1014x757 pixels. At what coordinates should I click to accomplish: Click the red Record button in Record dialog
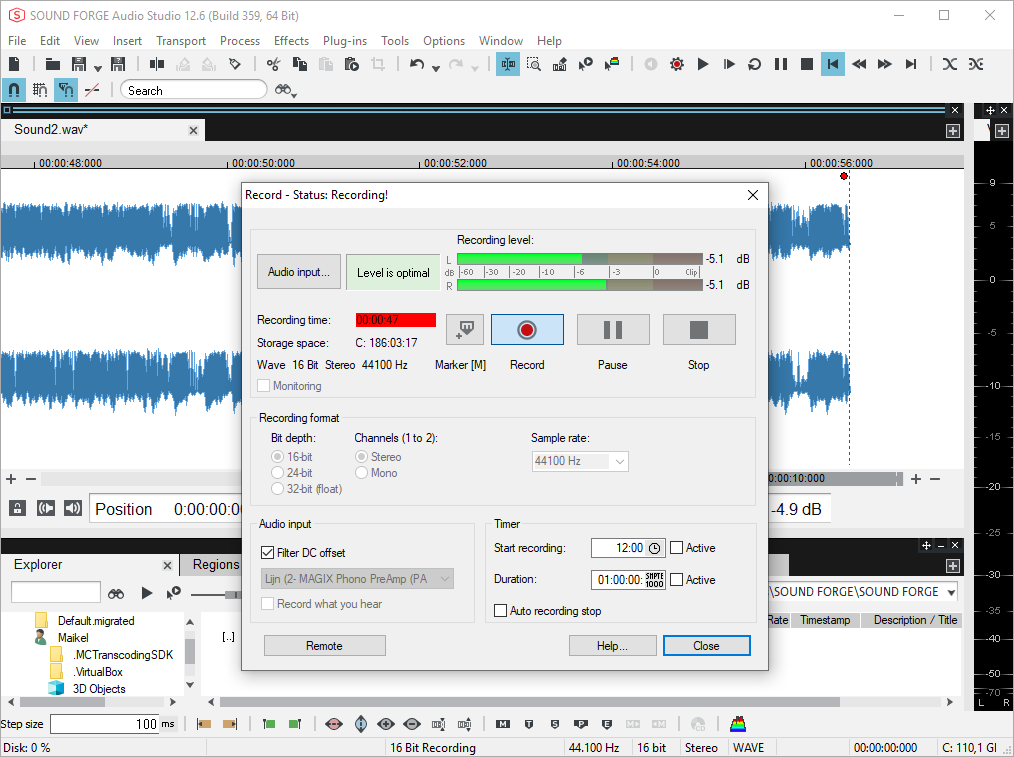(527, 330)
